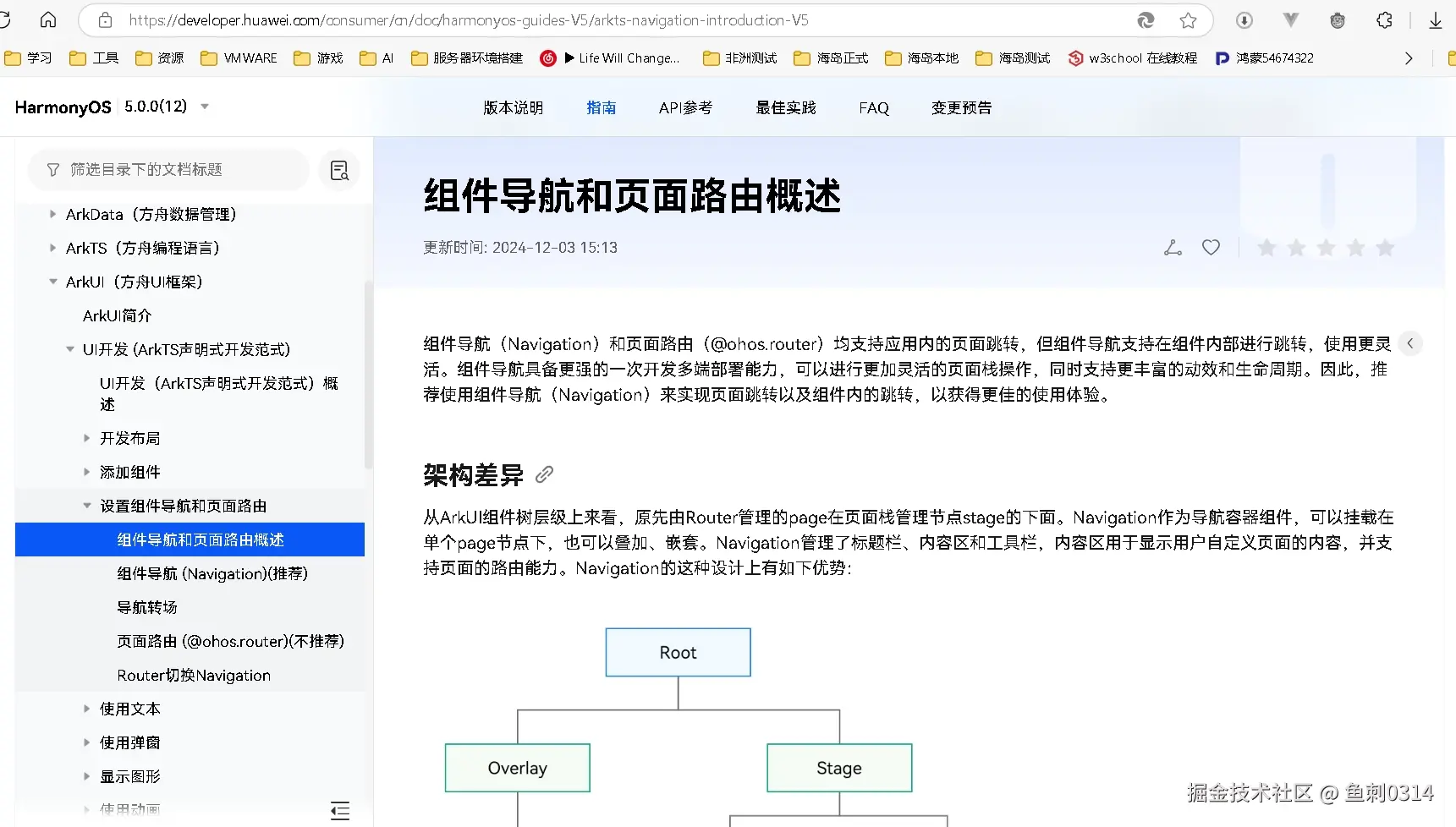Bookmark this page with the star icon

[x=1188, y=20]
